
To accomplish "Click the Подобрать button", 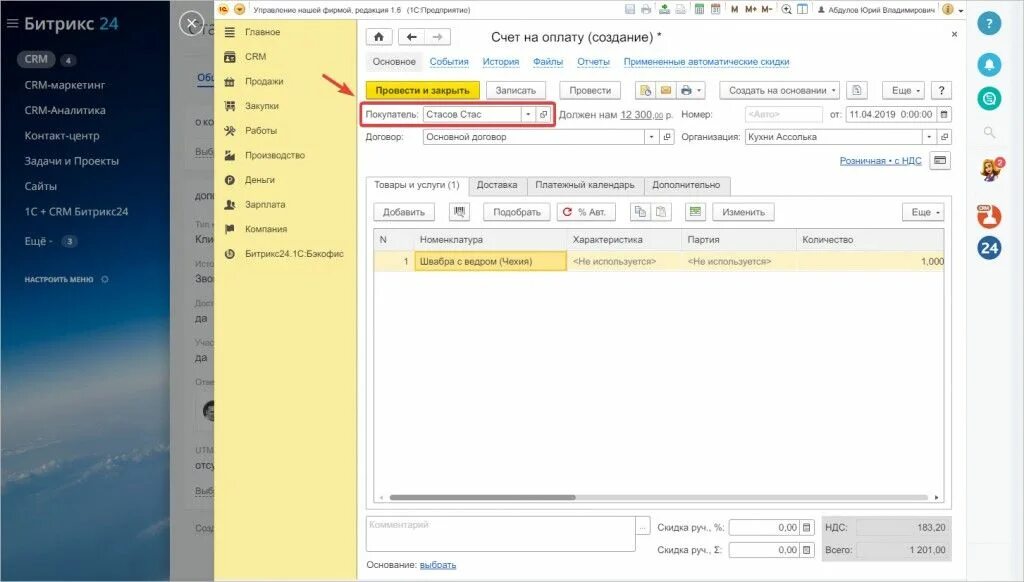I will click(x=517, y=212).
